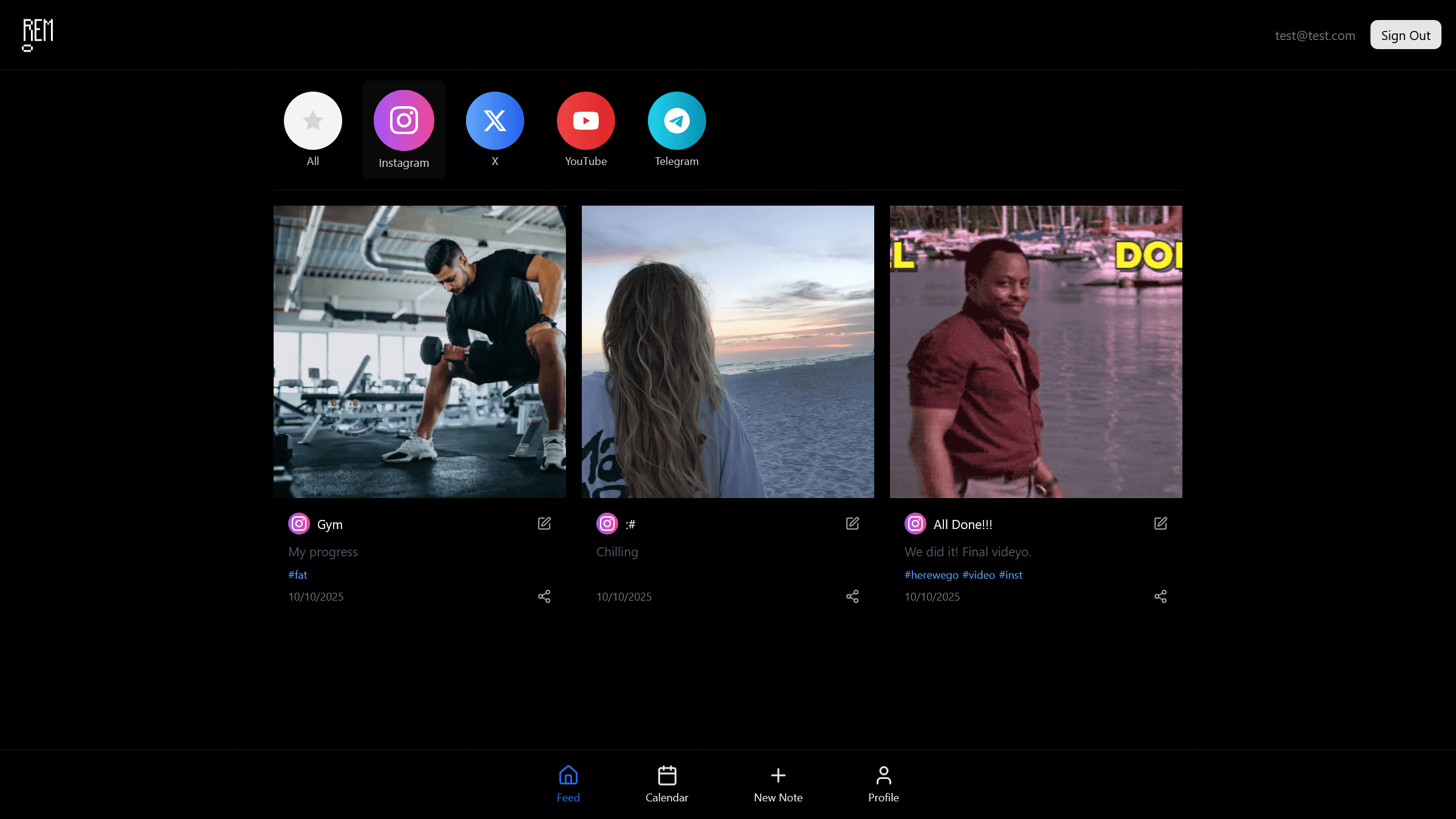
Task: Click the Instagram badge on the All Done!!! post
Action: 915,524
